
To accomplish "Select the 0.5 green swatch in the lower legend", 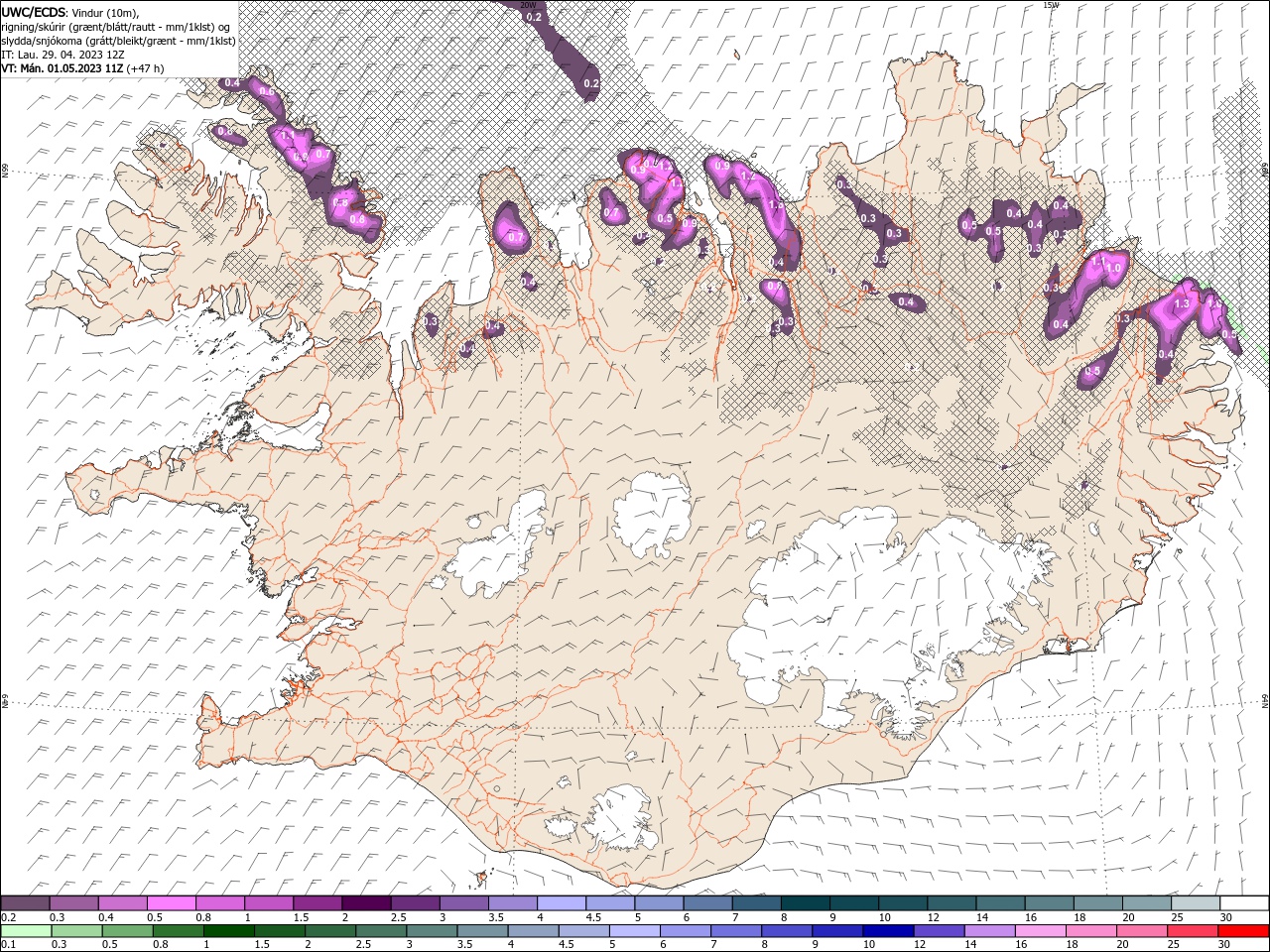I will coord(126,931).
